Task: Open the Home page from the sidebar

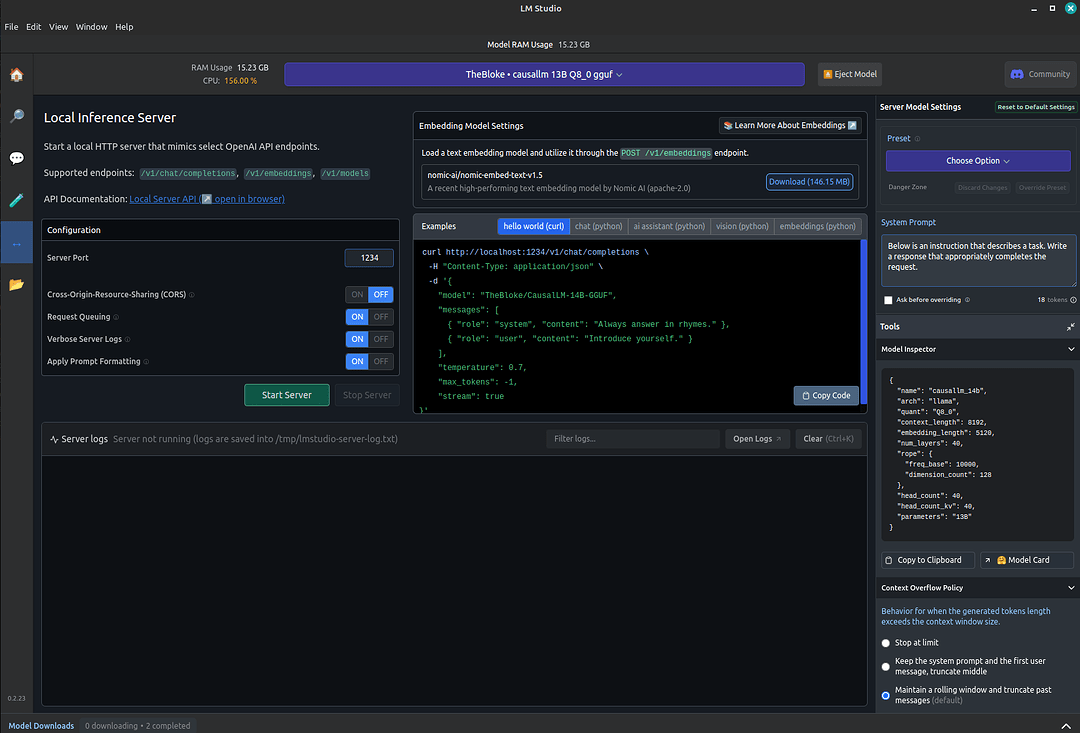Action: tap(16, 74)
